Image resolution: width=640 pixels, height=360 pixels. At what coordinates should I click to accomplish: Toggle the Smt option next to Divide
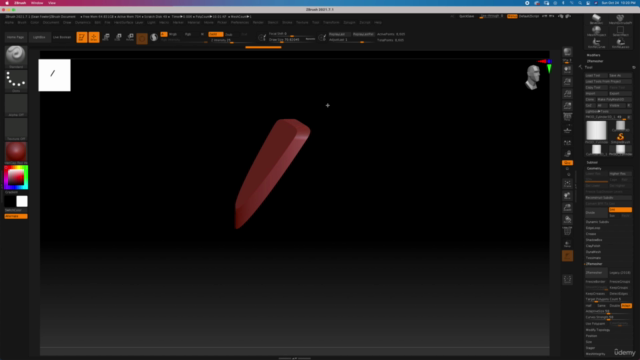click(620, 210)
